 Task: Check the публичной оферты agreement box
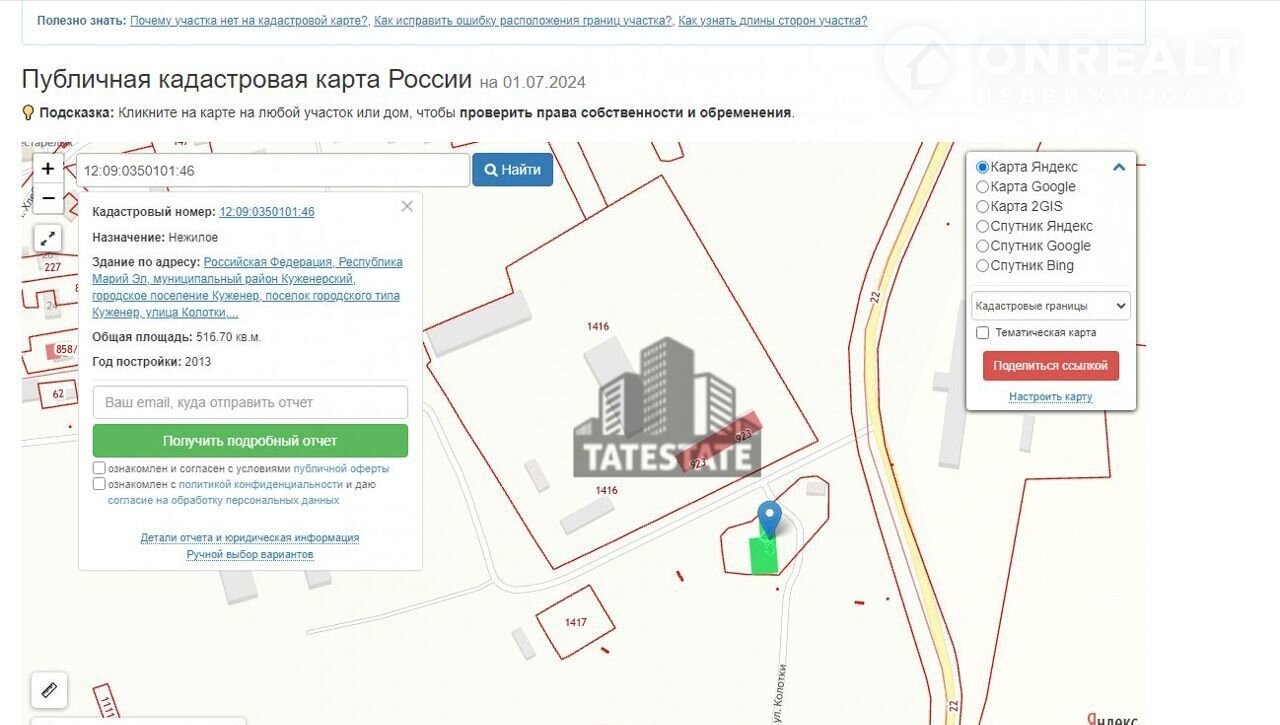[x=99, y=468]
